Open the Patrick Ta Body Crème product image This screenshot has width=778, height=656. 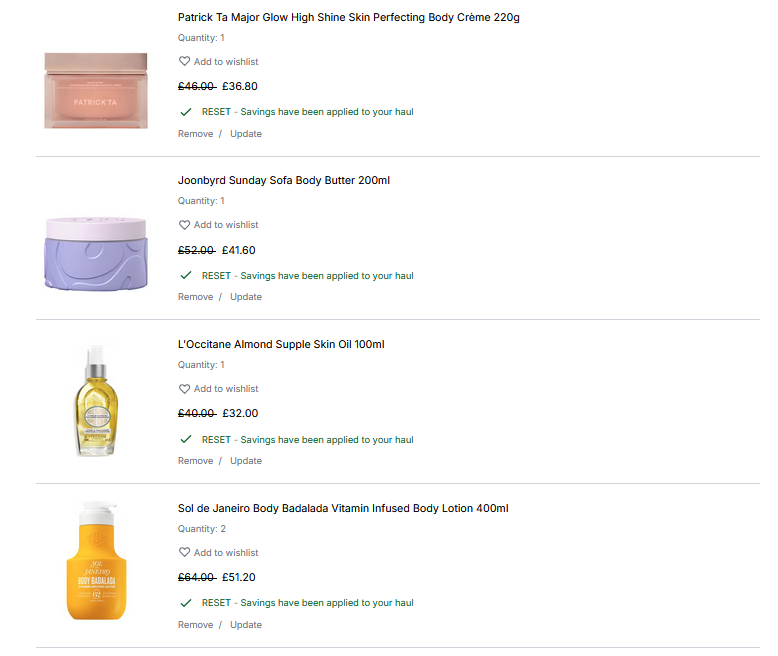click(96, 90)
